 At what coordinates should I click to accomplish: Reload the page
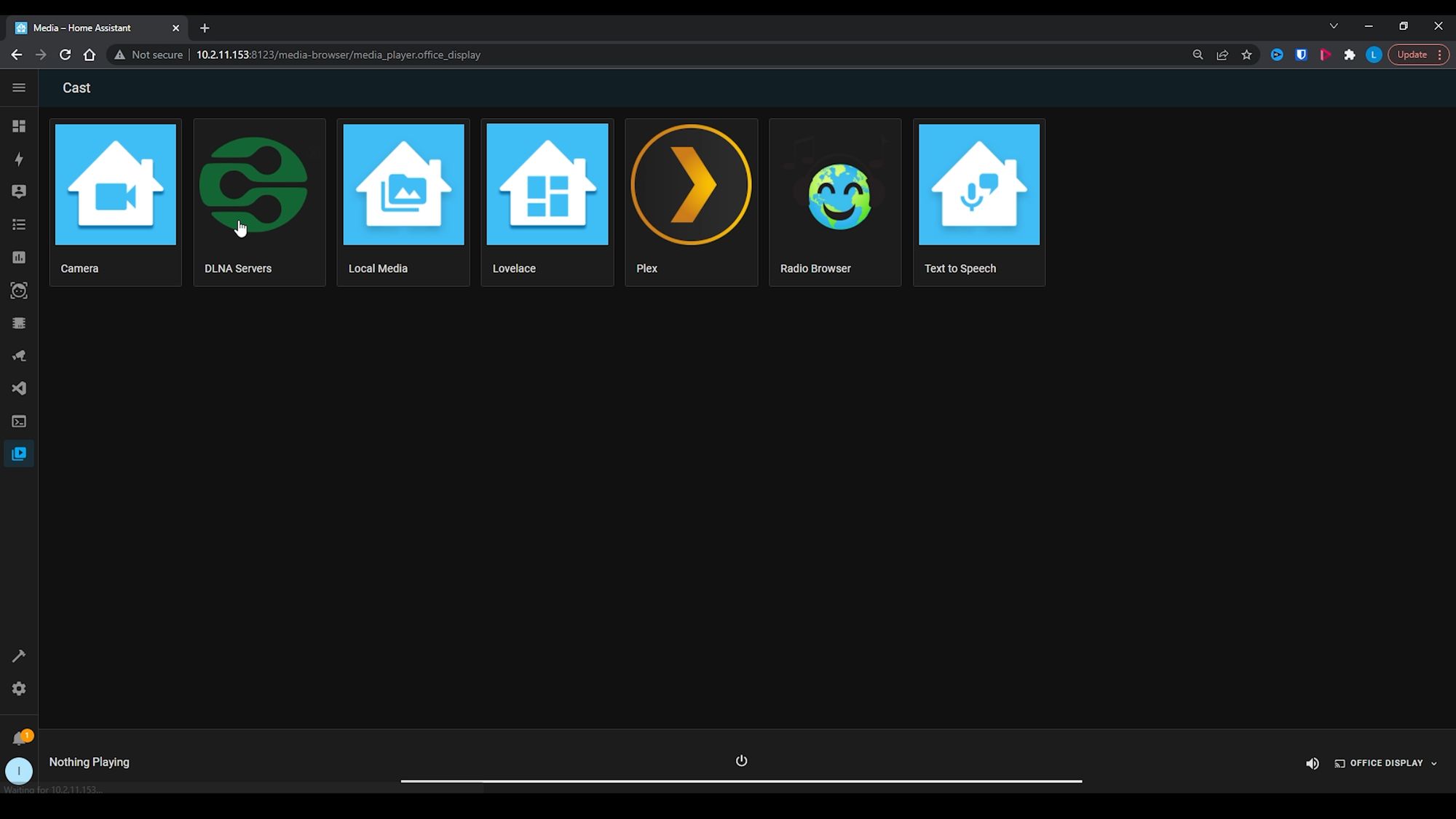coord(65,55)
